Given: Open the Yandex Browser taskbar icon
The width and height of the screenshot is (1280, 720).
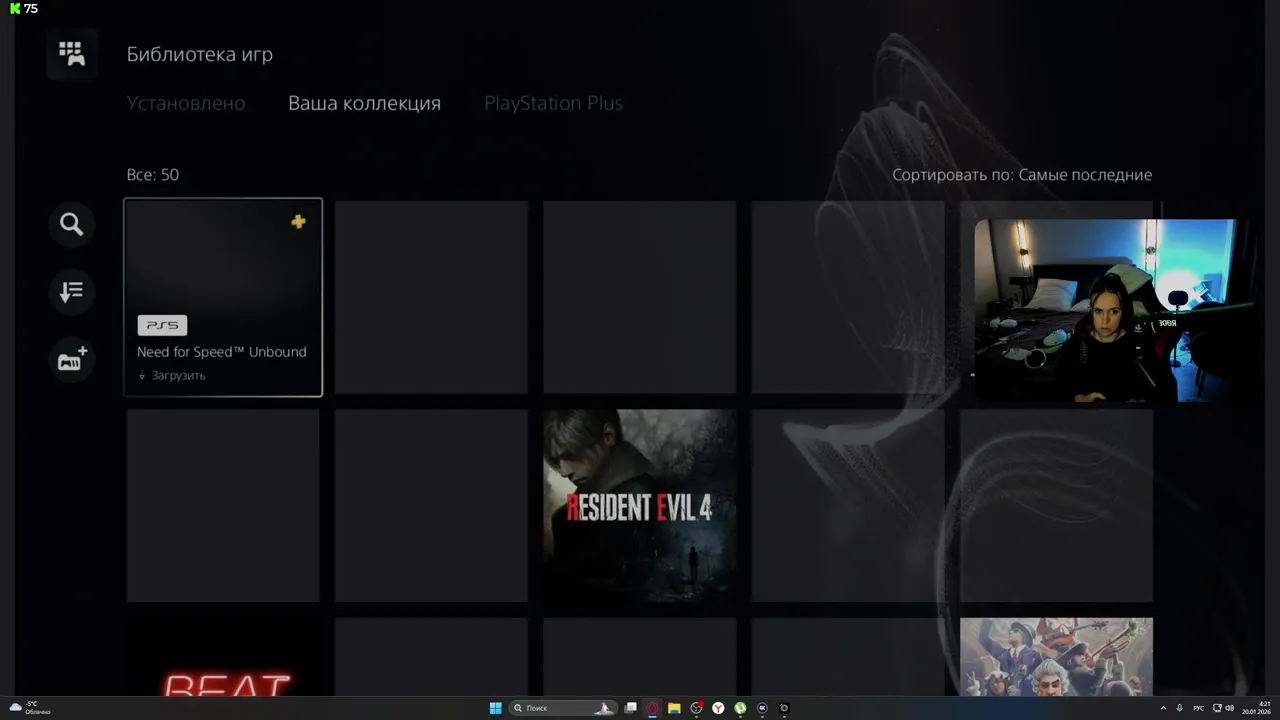Looking at the screenshot, I should click(x=718, y=708).
